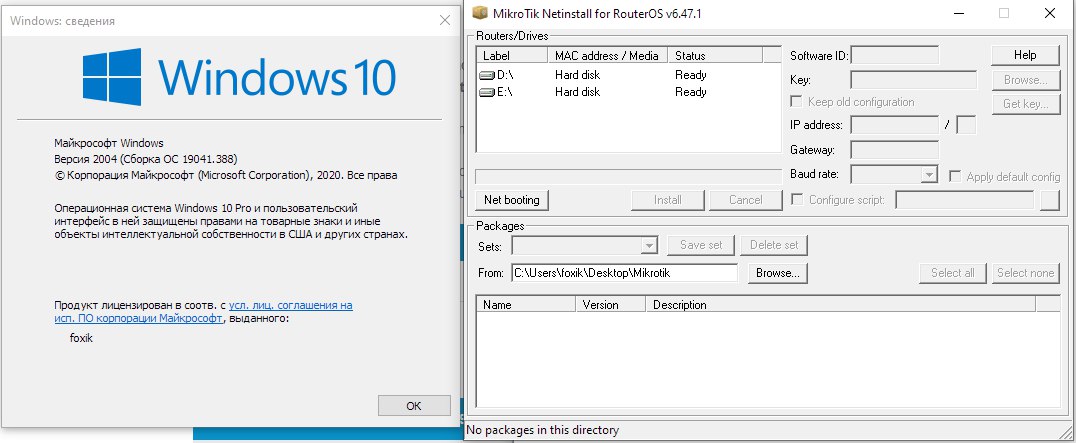This screenshot has width=1076, height=443.
Task: Click the Status column header
Action: [x=714, y=56]
